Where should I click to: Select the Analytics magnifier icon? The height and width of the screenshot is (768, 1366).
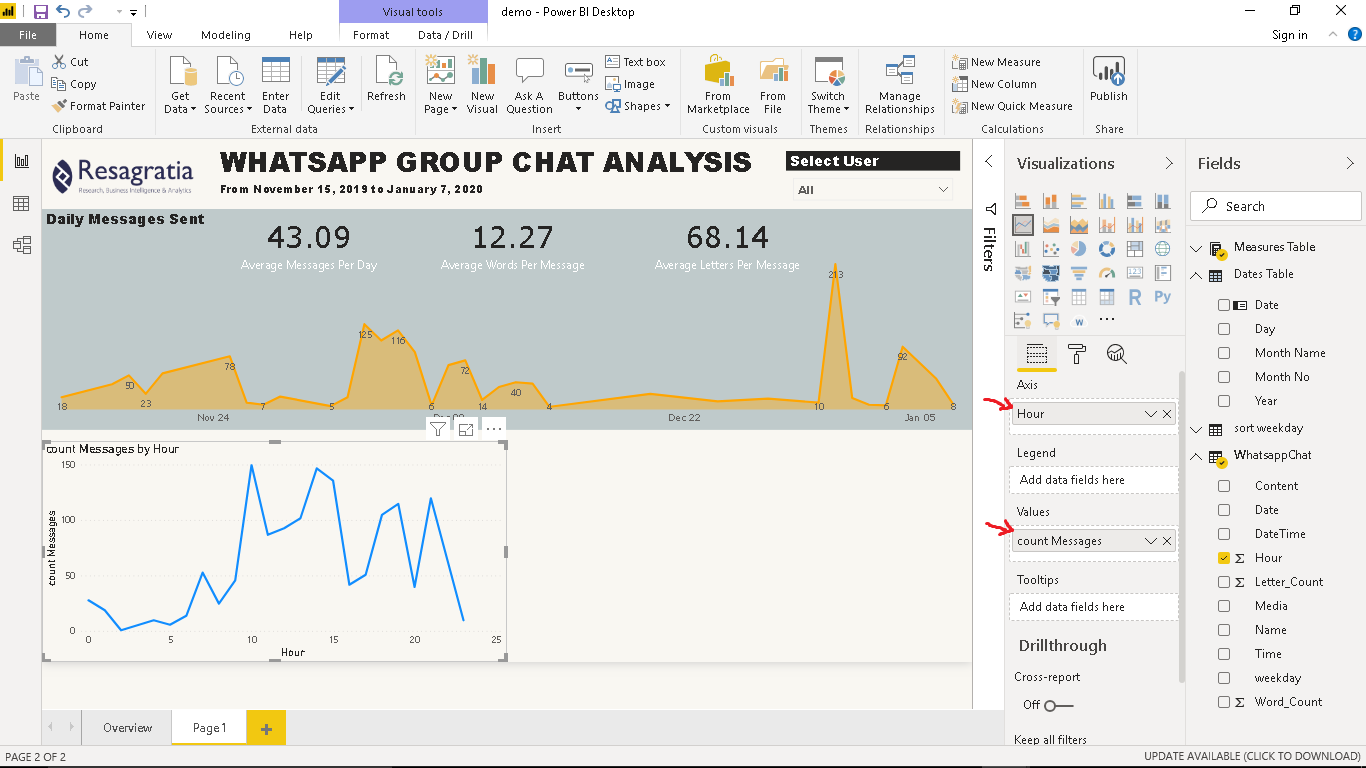pos(1117,353)
